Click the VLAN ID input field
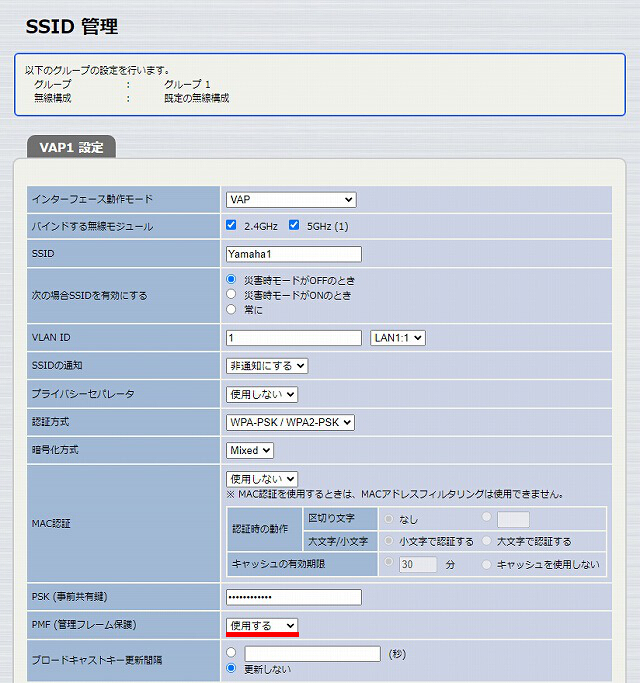 point(294,338)
